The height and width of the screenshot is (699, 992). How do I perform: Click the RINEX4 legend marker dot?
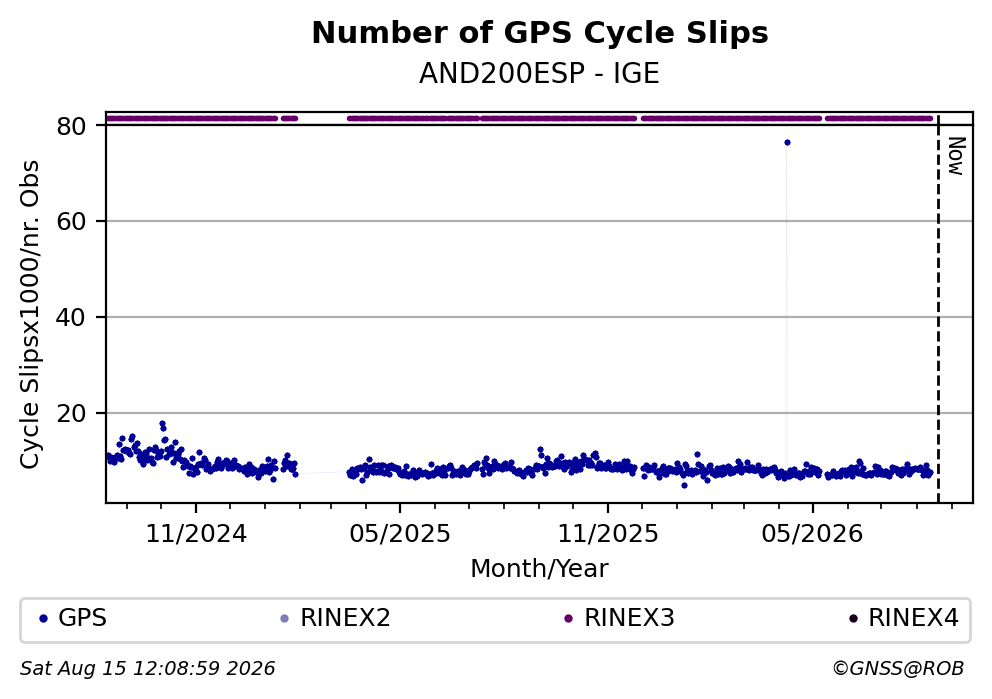853,619
